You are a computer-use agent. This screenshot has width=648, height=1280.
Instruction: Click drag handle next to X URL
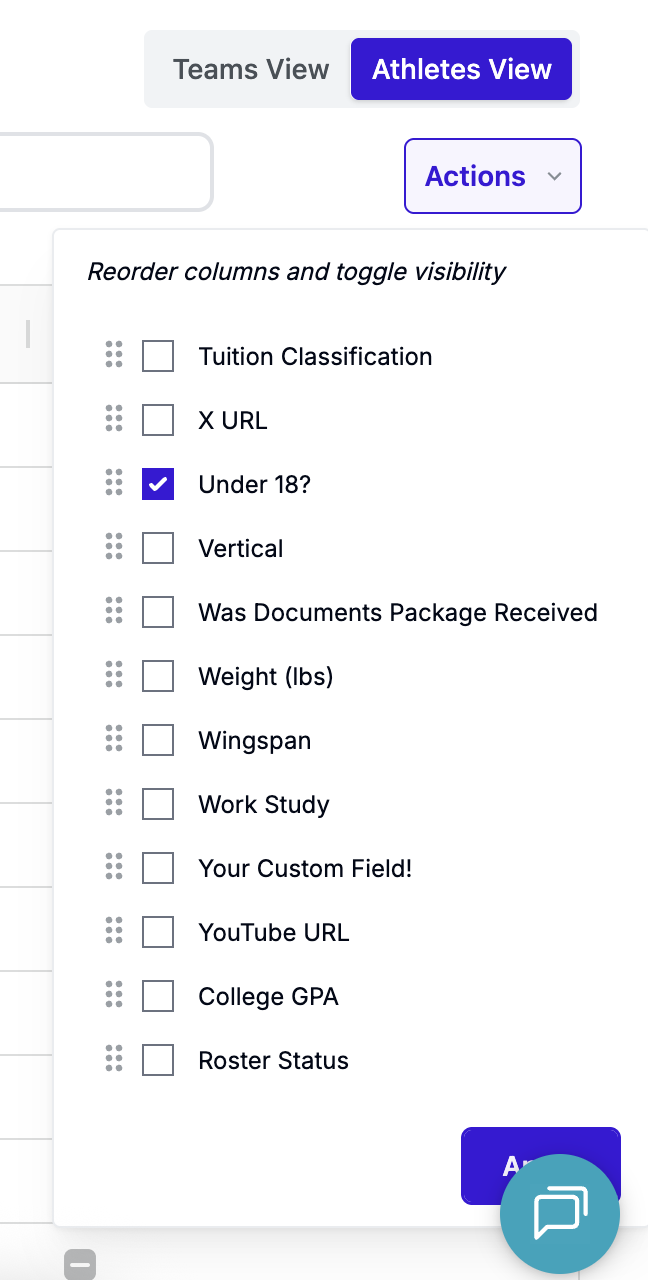point(114,419)
